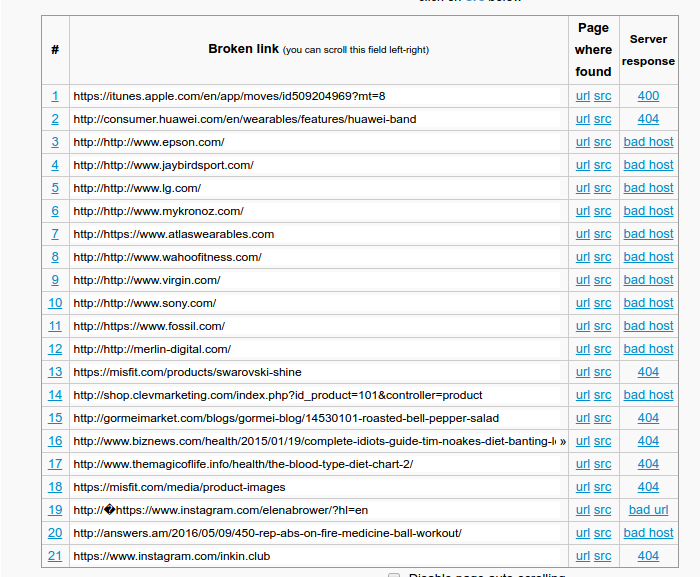Select the merlin-digital.com broken link field
Image resolution: width=700 pixels, height=577 pixels.
point(316,349)
